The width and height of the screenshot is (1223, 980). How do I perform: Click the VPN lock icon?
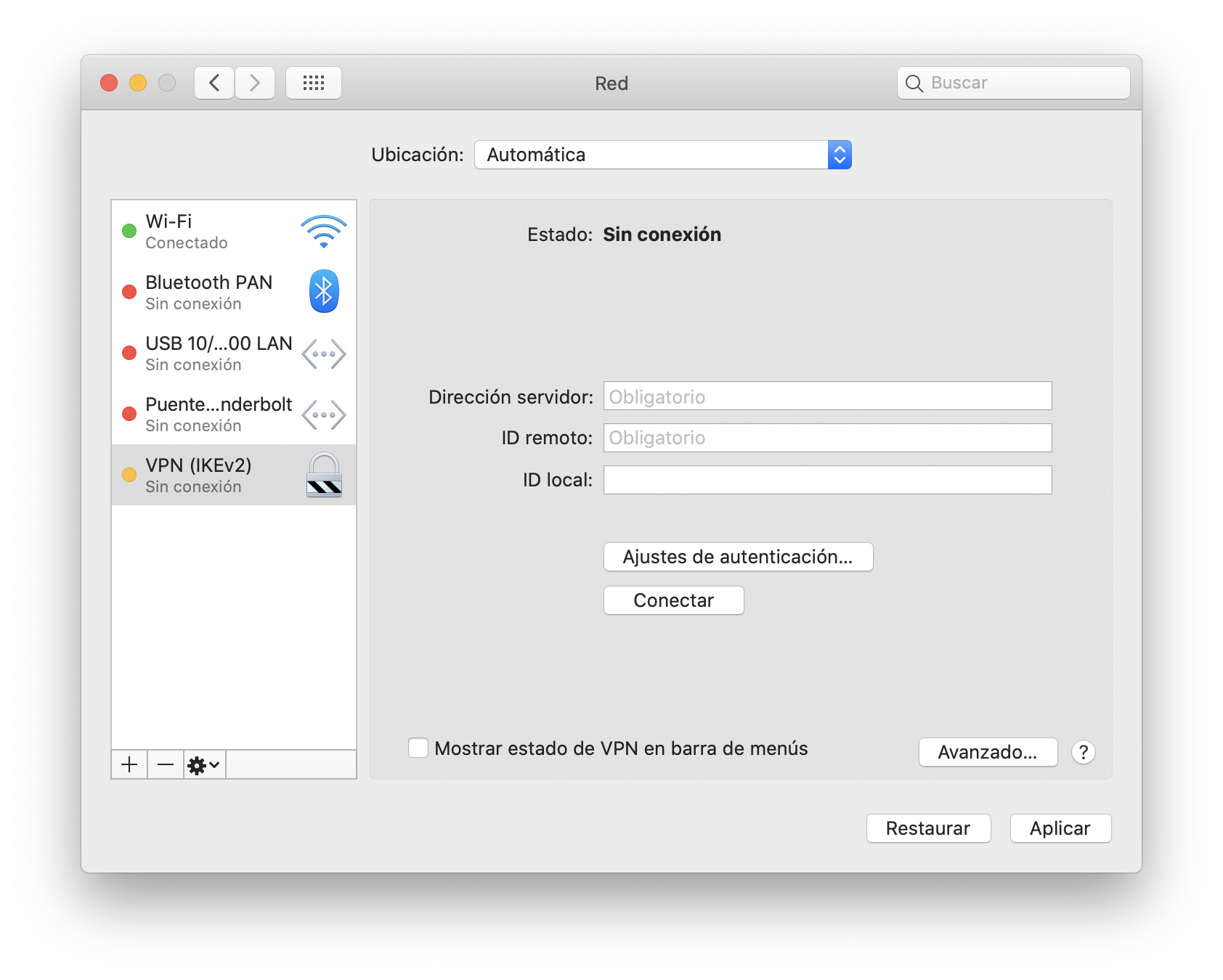(323, 475)
